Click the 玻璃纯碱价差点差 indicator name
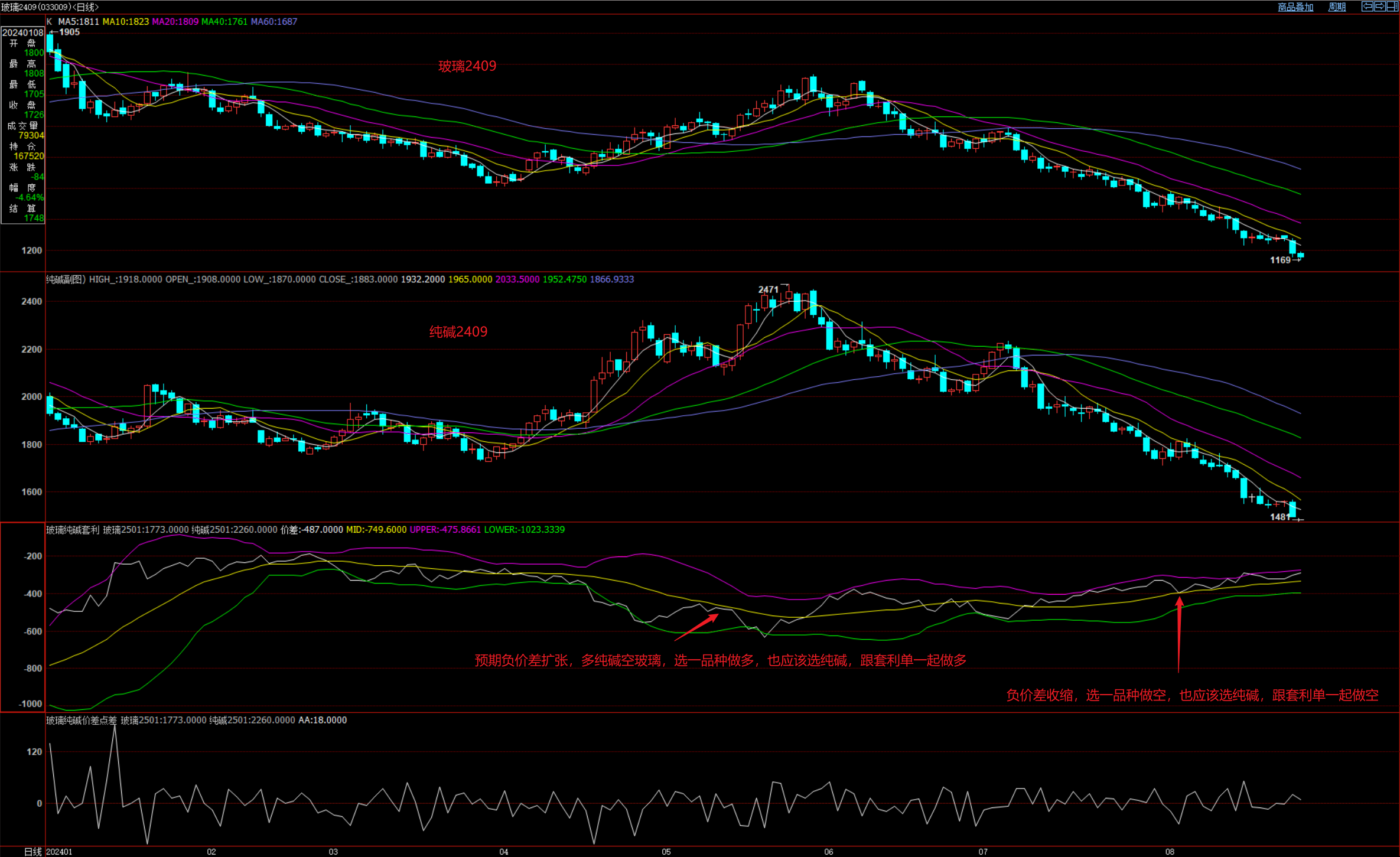The width and height of the screenshot is (1400, 857). (x=82, y=721)
